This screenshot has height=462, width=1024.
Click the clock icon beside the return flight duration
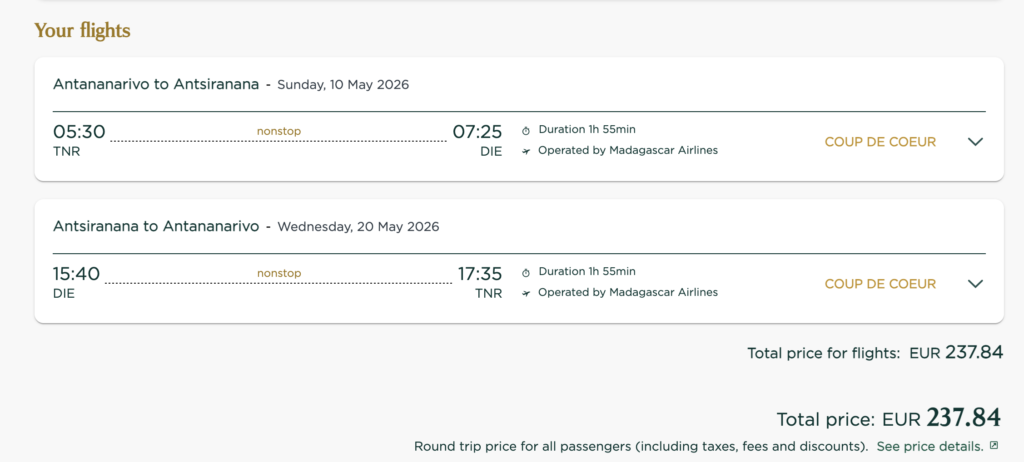(526, 272)
